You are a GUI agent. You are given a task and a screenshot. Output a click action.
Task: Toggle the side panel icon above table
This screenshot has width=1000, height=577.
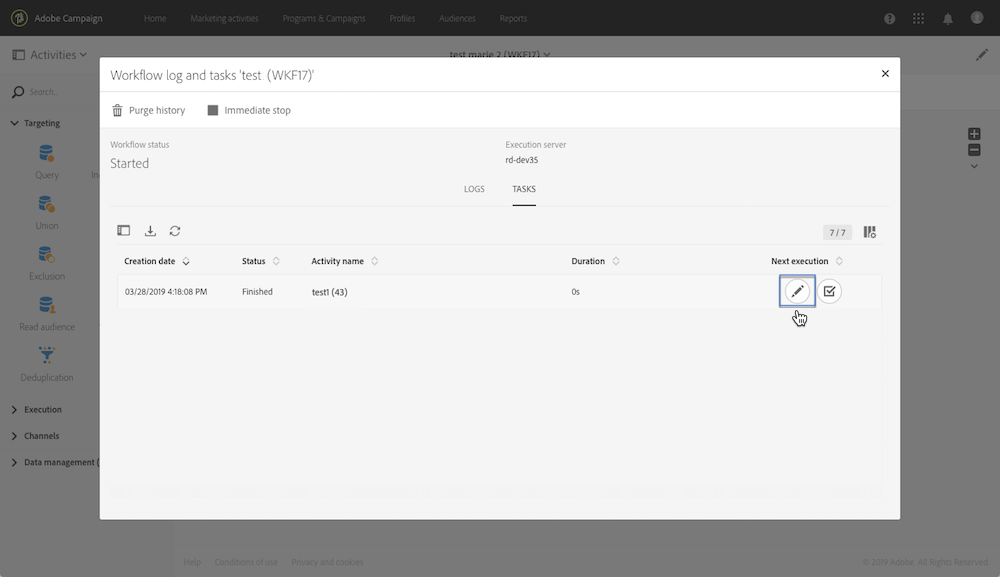(124, 231)
